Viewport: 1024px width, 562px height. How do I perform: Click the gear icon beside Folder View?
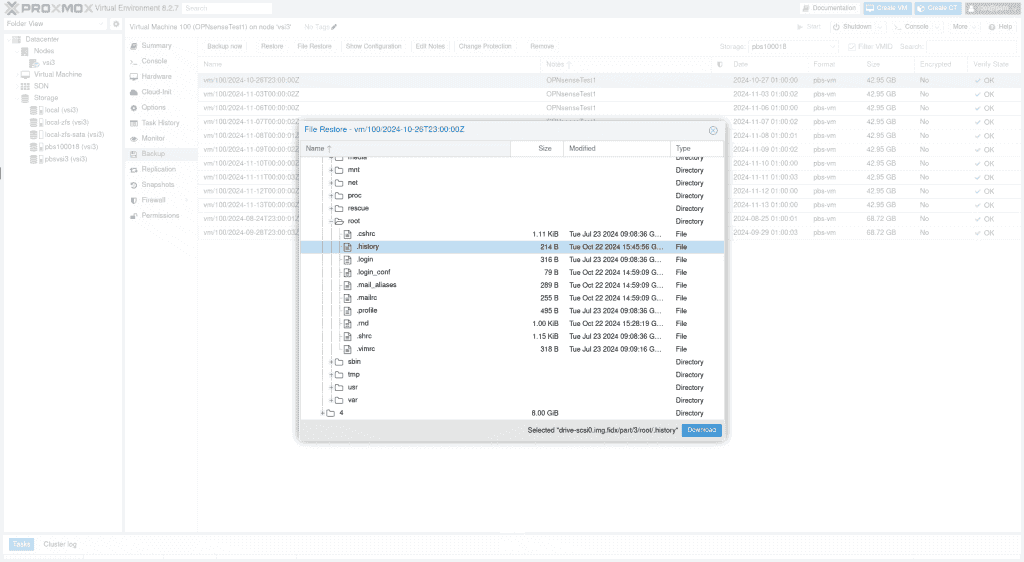tap(116, 24)
